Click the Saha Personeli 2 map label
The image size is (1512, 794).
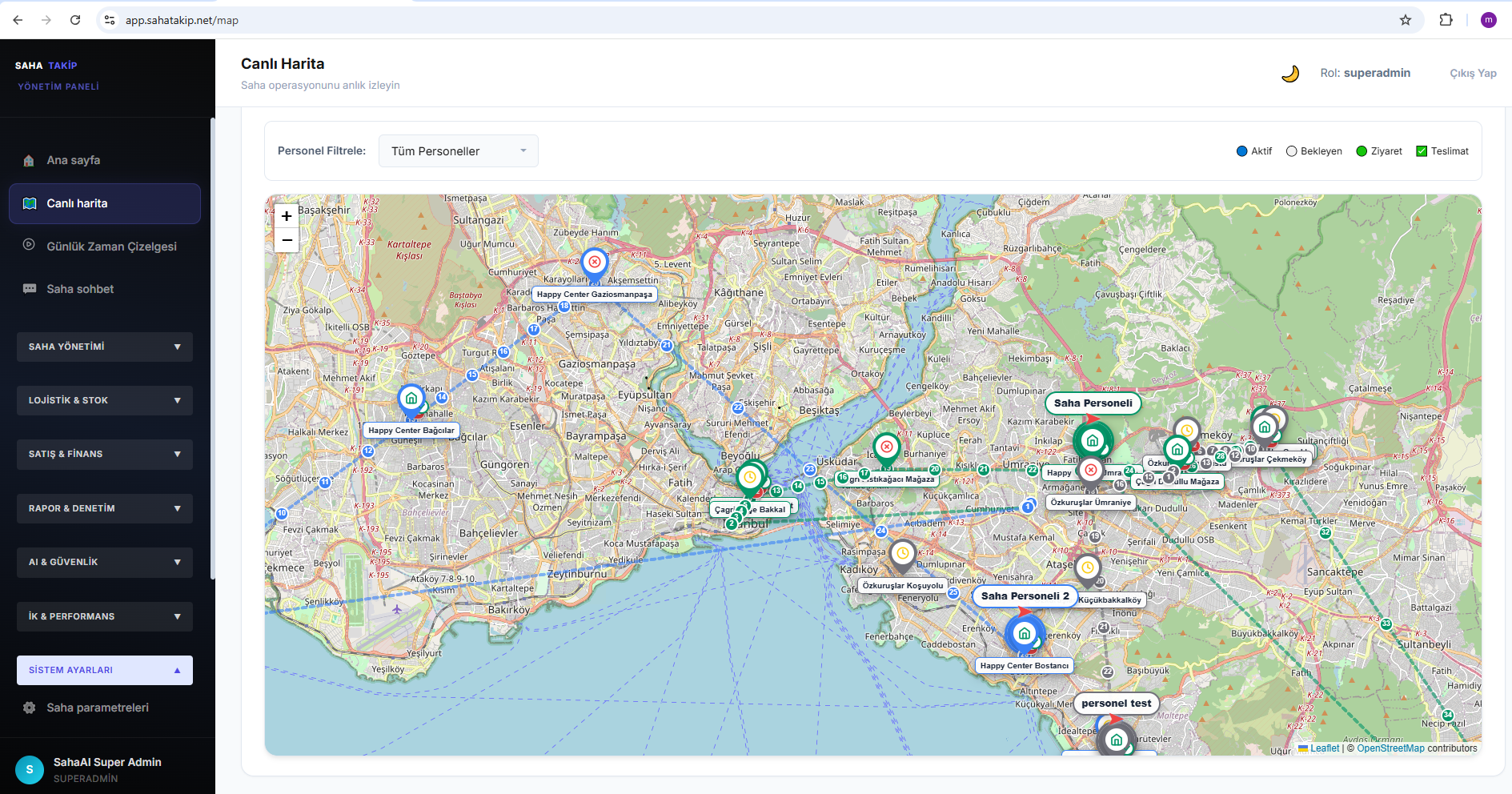1025,595
